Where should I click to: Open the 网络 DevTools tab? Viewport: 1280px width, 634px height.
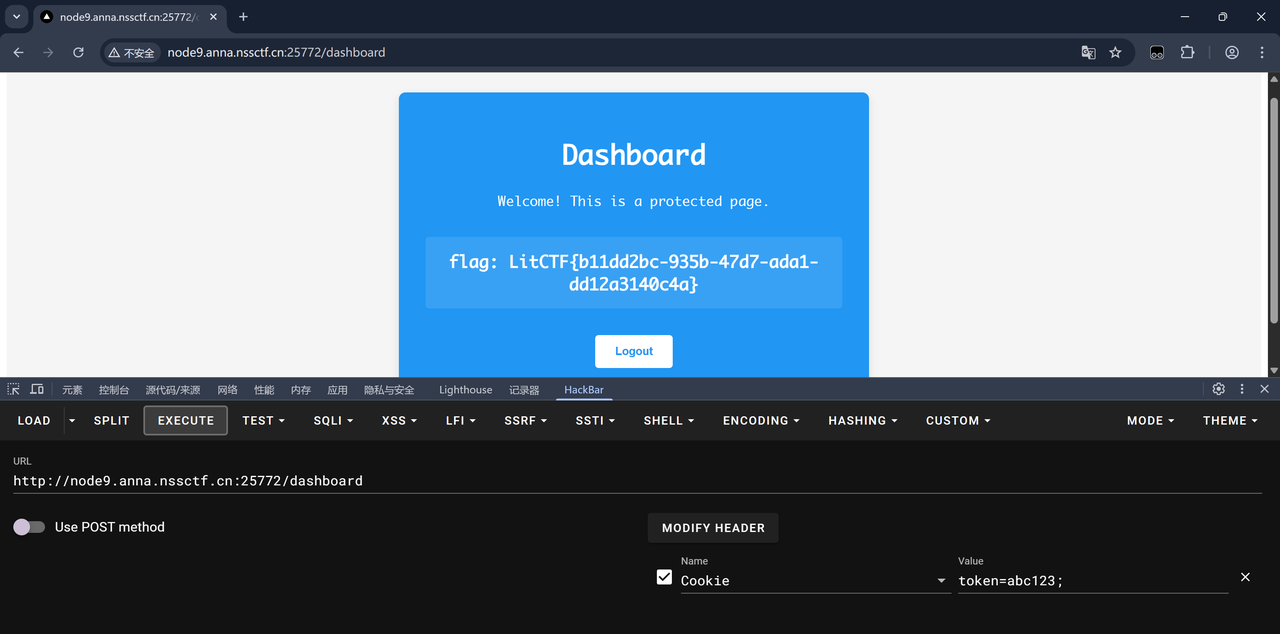tap(228, 390)
